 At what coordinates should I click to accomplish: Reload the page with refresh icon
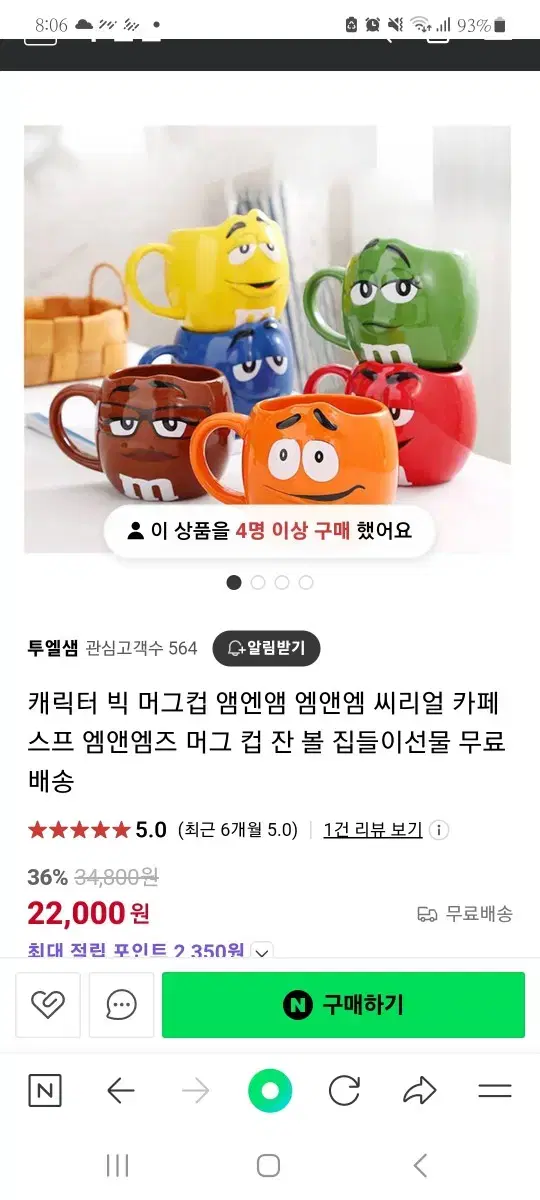pyautogui.click(x=344, y=1091)
